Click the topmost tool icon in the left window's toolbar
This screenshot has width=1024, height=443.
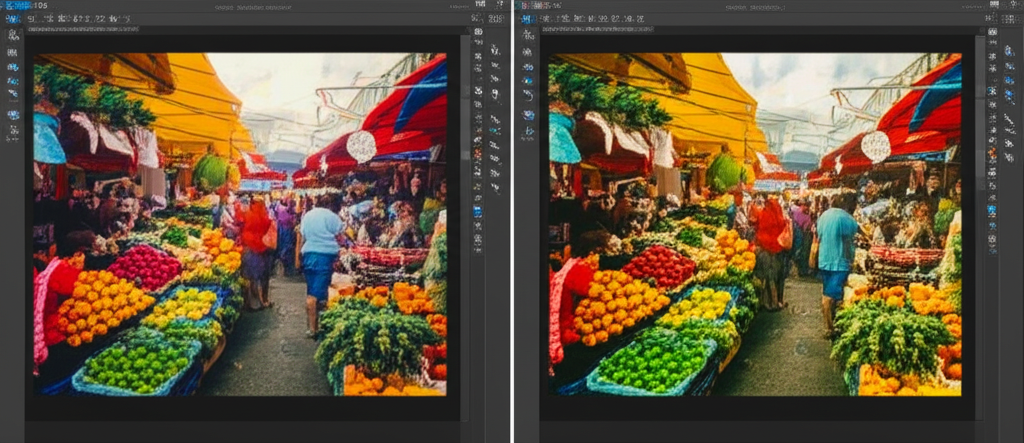(x=13, y=34)
